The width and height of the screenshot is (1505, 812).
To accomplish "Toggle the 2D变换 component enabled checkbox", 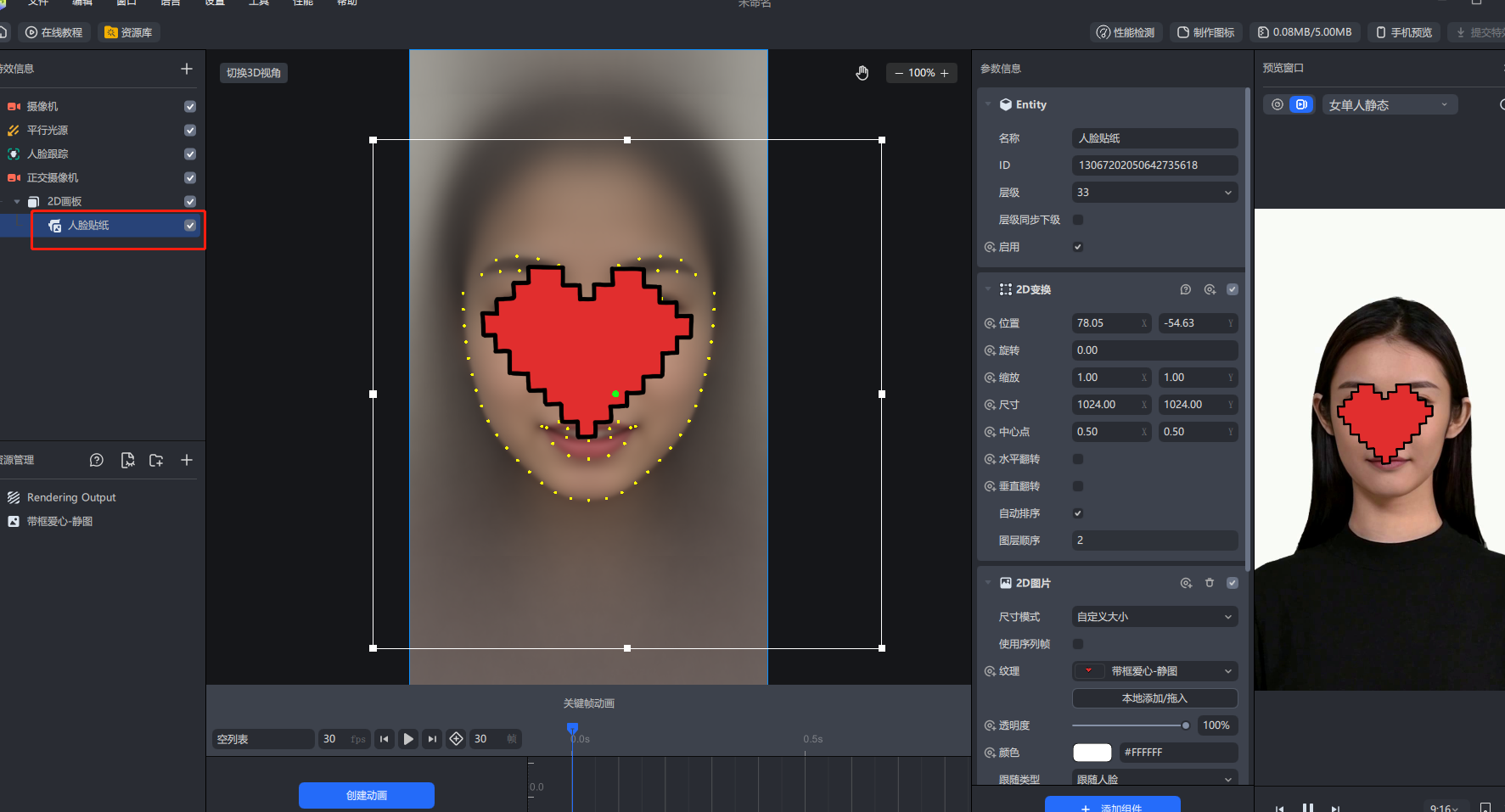I will (x=1233, y=289).
